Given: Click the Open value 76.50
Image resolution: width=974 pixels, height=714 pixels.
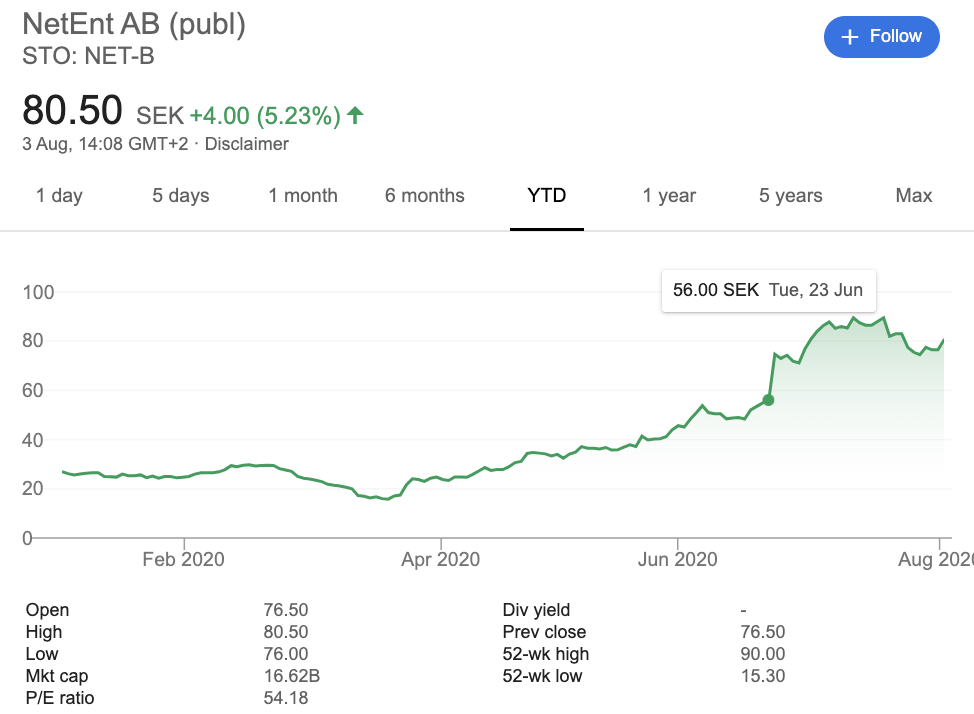Looking at the screenshot, I should (x=286, y=610).
